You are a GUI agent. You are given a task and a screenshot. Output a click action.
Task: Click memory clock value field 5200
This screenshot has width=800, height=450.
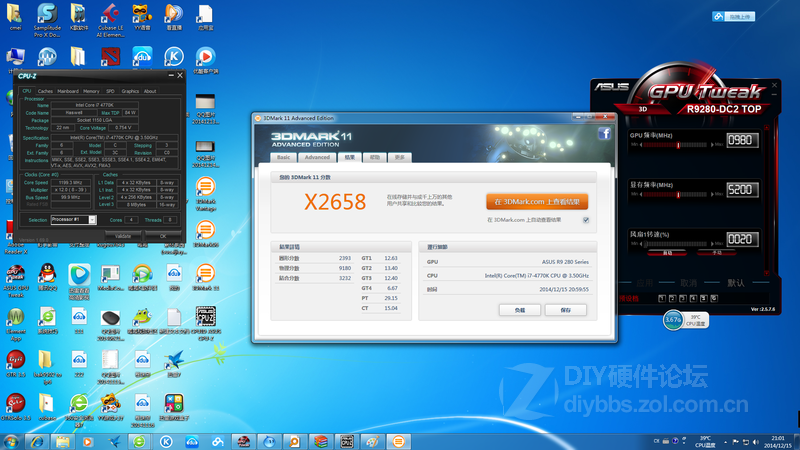point(742,190)
